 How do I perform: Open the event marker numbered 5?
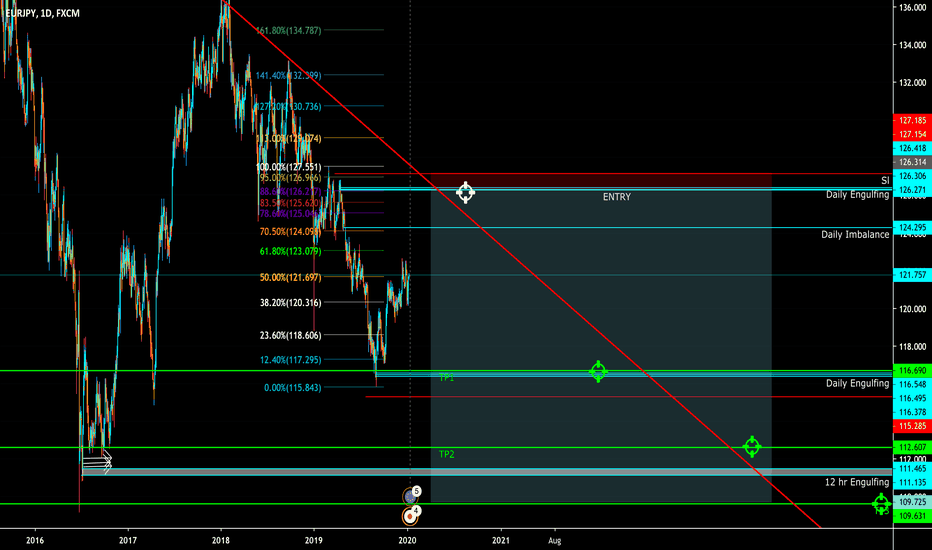coord(415,493)
